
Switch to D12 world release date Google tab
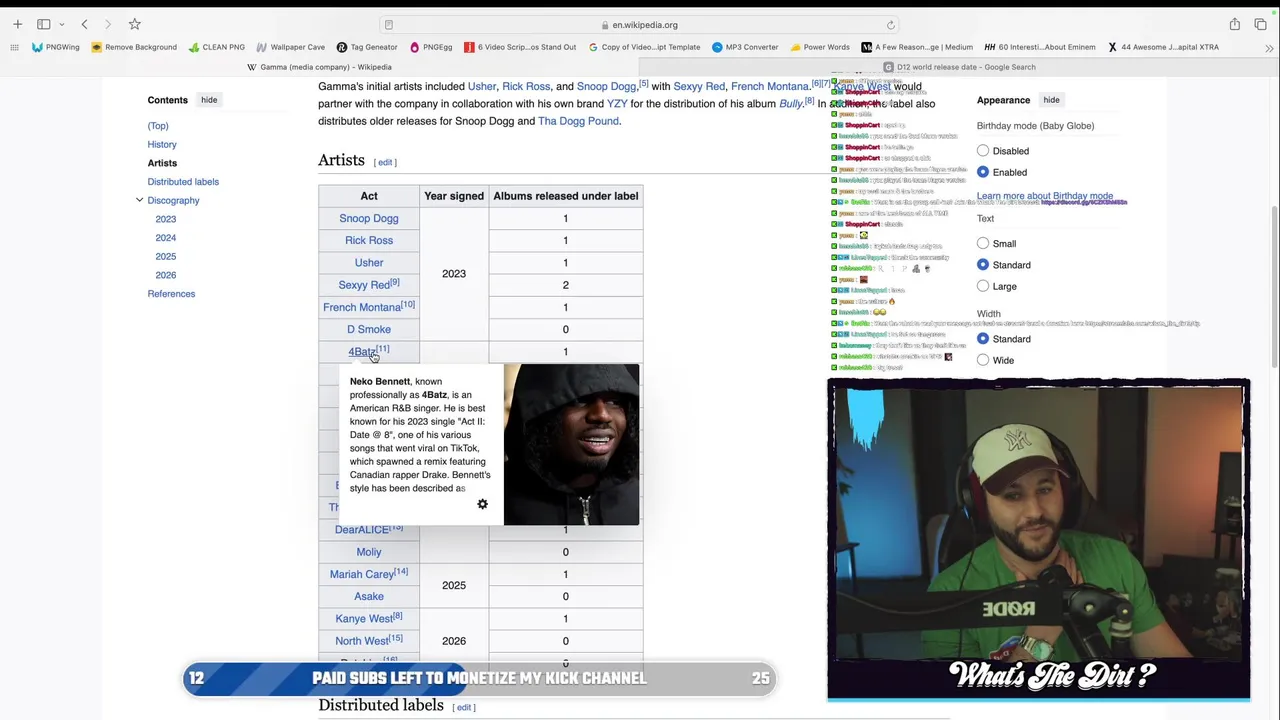tap(960, 67)
